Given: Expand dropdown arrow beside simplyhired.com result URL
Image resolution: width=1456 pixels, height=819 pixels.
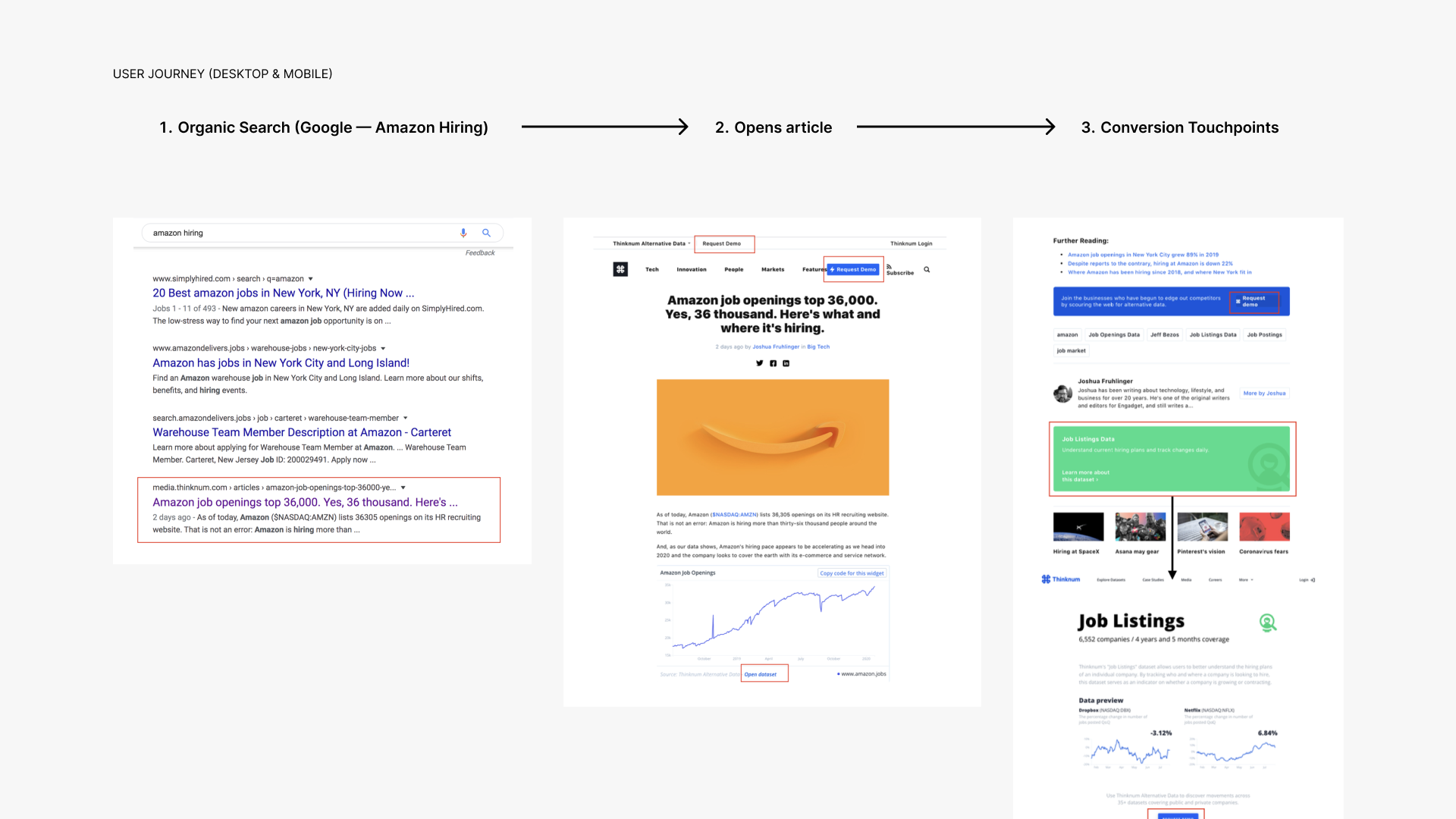Looking at the screenshot, I should pos(310,279).
